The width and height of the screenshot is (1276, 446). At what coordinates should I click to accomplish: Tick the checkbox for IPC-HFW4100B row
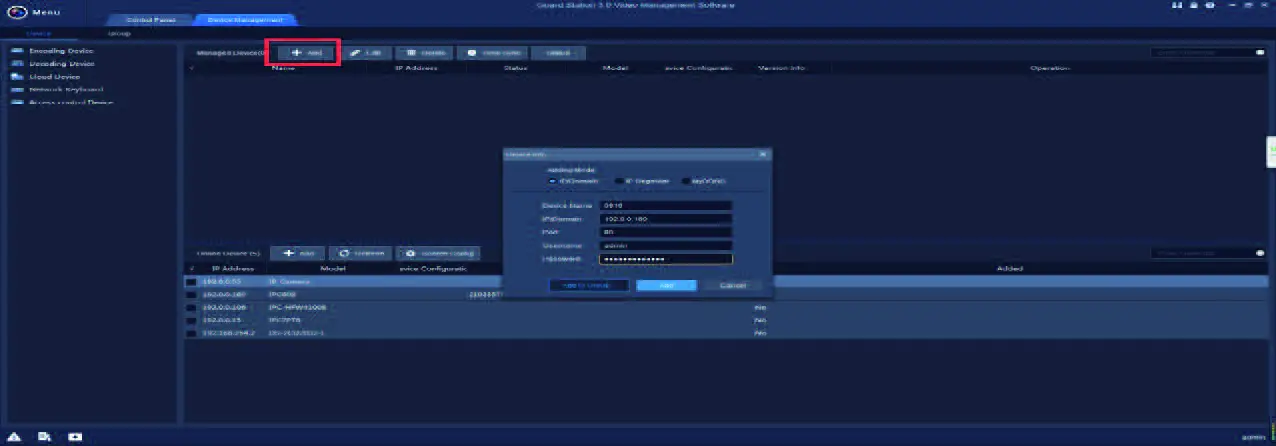190,307
